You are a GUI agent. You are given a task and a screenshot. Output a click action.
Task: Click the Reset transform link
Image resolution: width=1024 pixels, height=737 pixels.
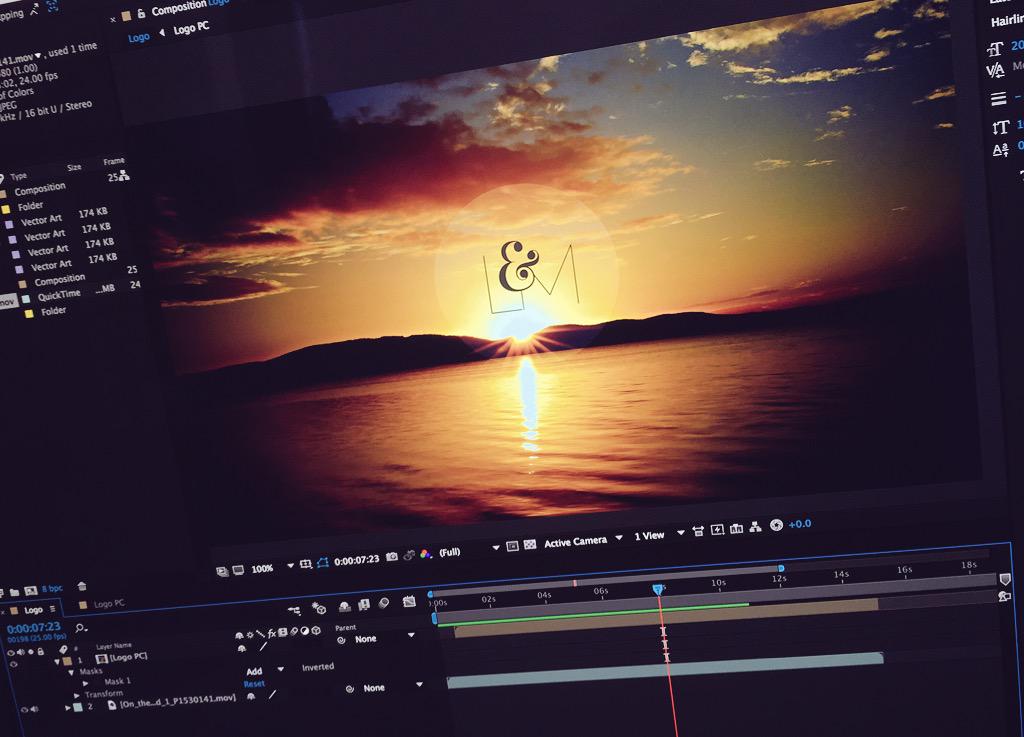254,683
